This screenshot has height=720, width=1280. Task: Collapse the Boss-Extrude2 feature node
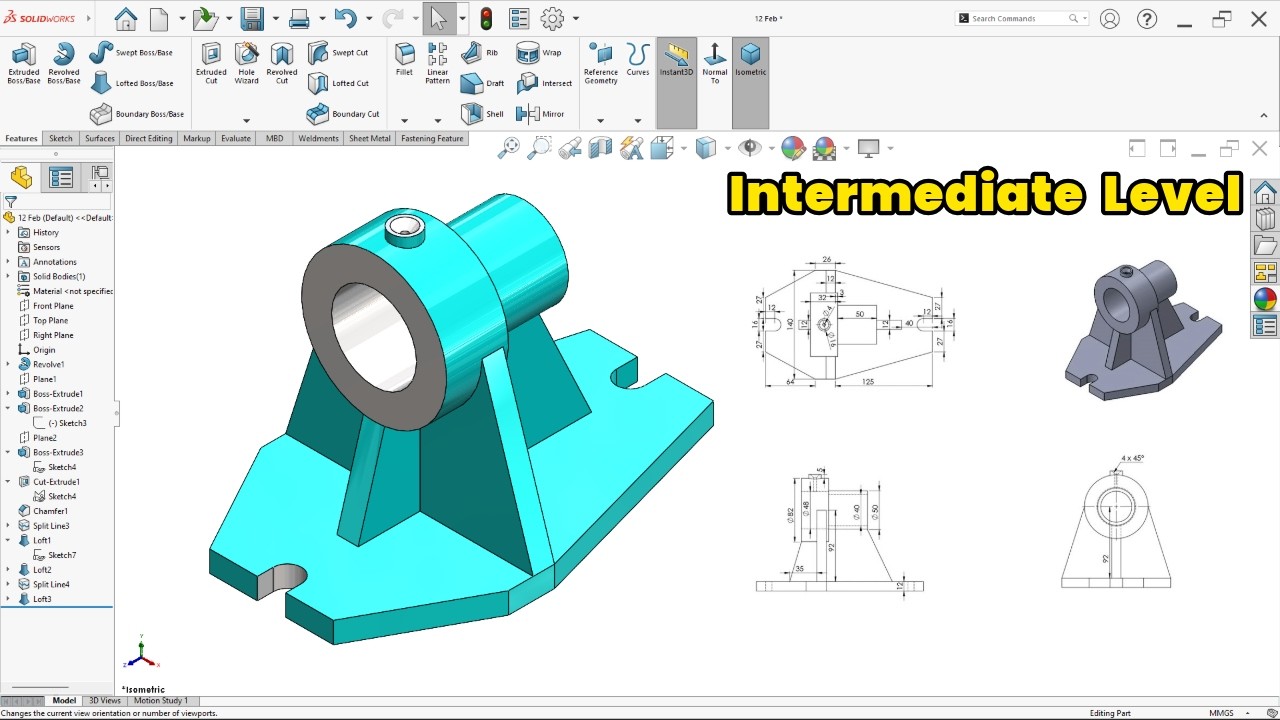(x=8, y=408)
